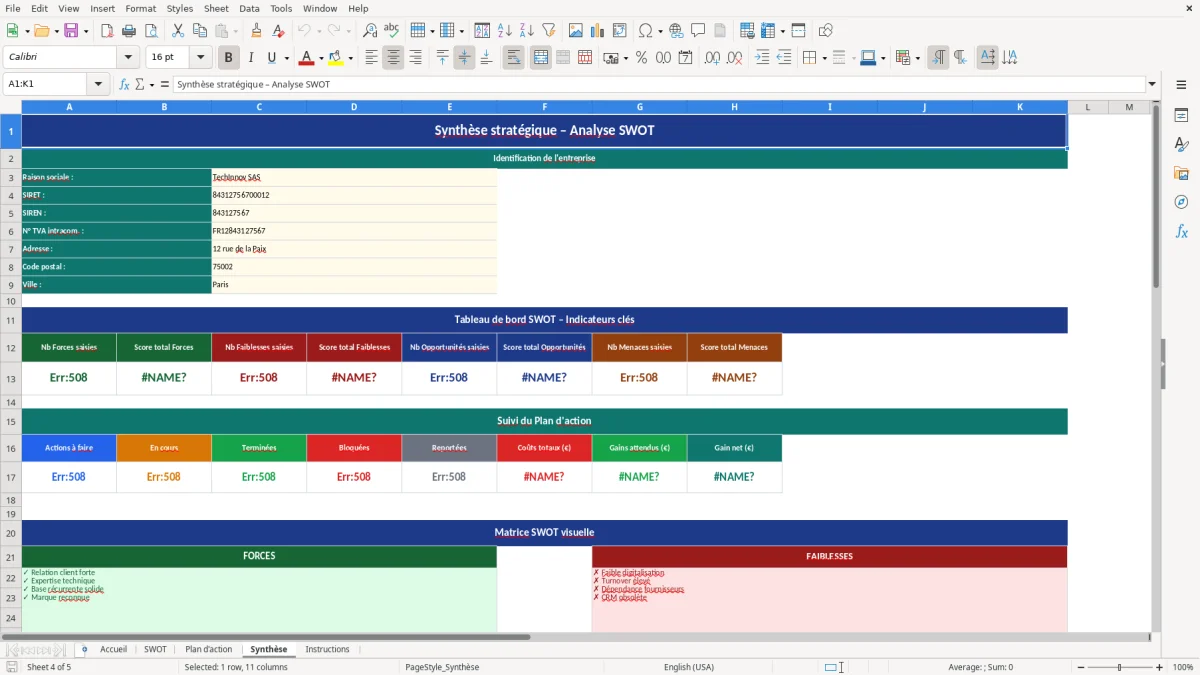This screenshot has height=675, width=1200.
Task: Click the Font Color red A swatch
Action: [x=306, y=58]
